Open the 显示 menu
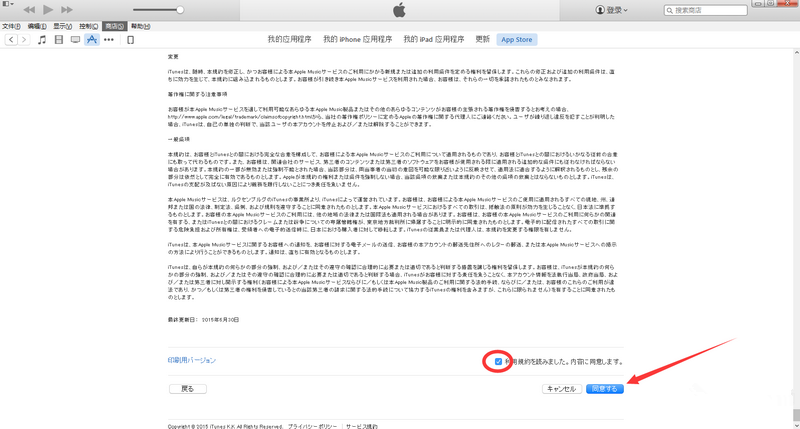 62,27
